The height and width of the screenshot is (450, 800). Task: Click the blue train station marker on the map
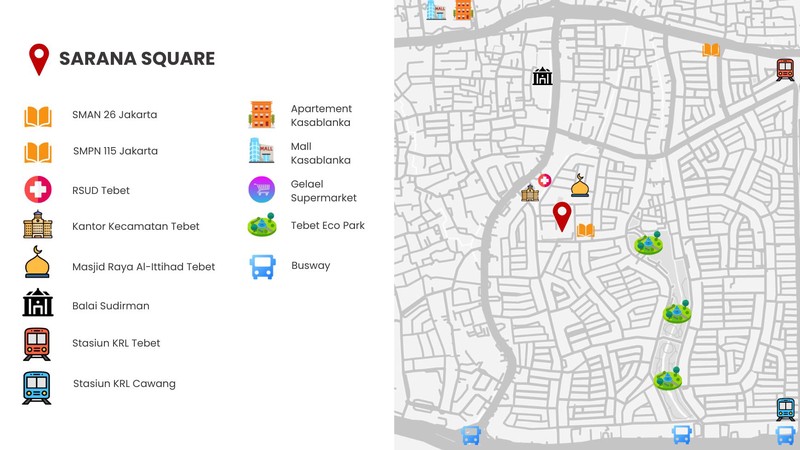tap(786, 409)
